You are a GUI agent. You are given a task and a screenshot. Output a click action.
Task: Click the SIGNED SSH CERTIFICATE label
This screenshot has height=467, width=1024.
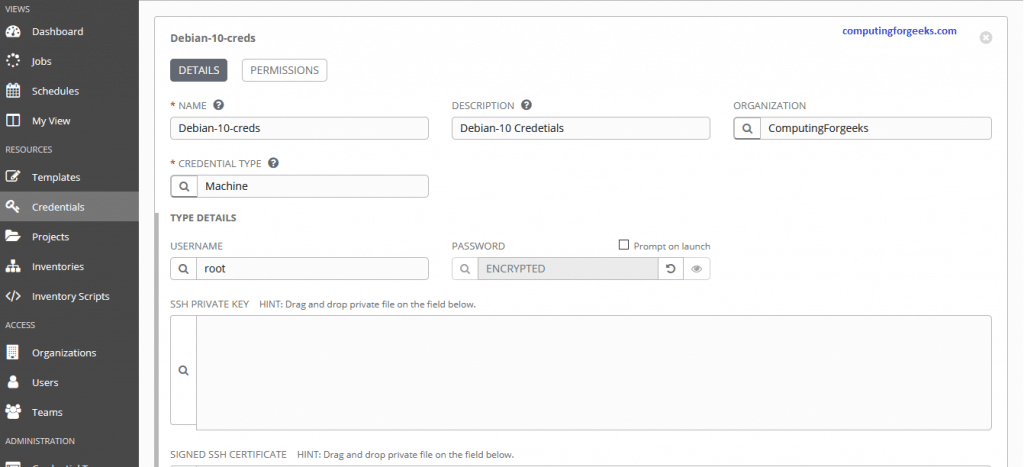pyautogui.click(x=229, y=454)
